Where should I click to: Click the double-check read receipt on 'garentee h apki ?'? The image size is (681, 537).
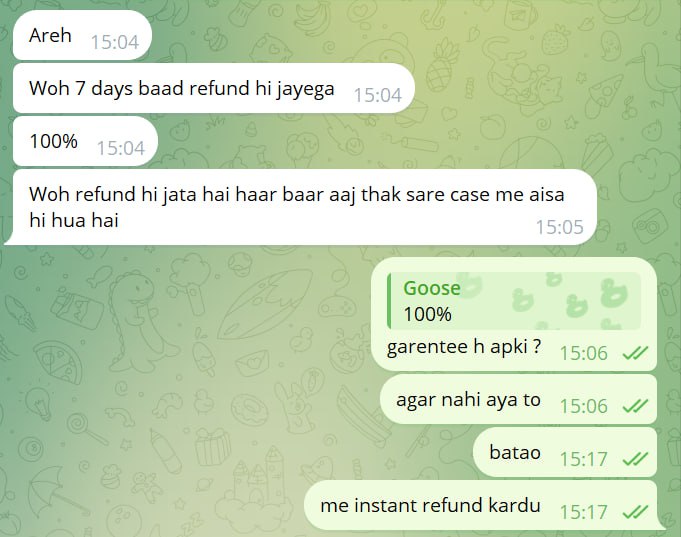click(x=635, y=353)
